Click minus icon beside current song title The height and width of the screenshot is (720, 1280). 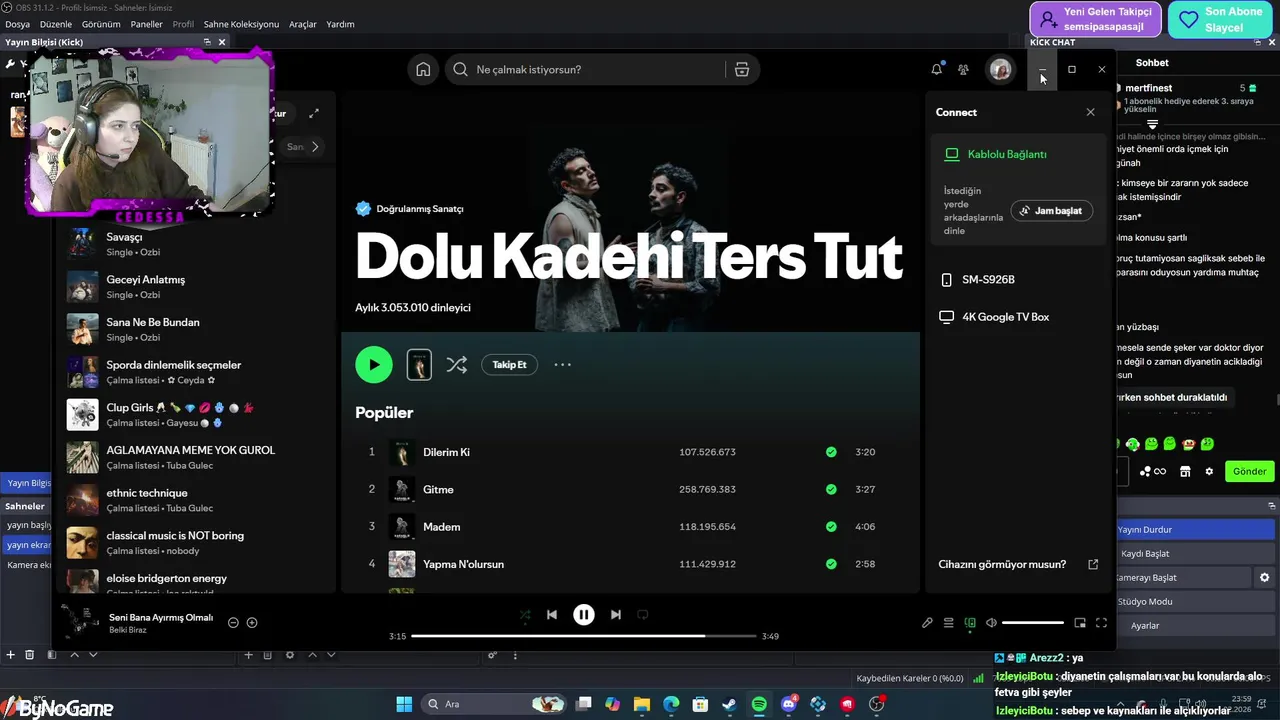(x=233, y=622)
